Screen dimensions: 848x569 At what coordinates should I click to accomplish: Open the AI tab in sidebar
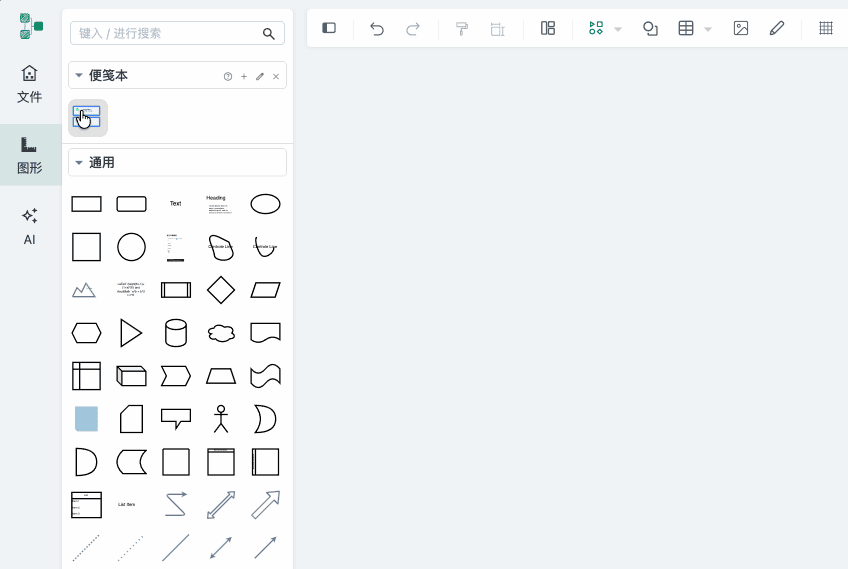coord(30,226)
